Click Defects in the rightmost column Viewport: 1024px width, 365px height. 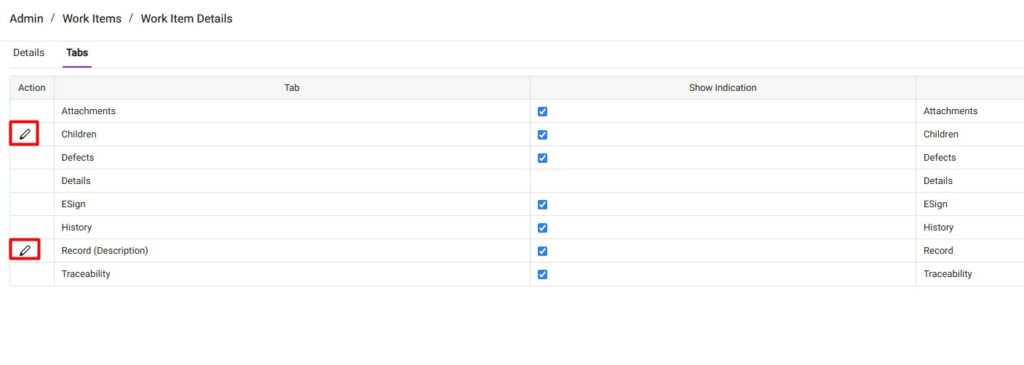(x=939, y=157)
